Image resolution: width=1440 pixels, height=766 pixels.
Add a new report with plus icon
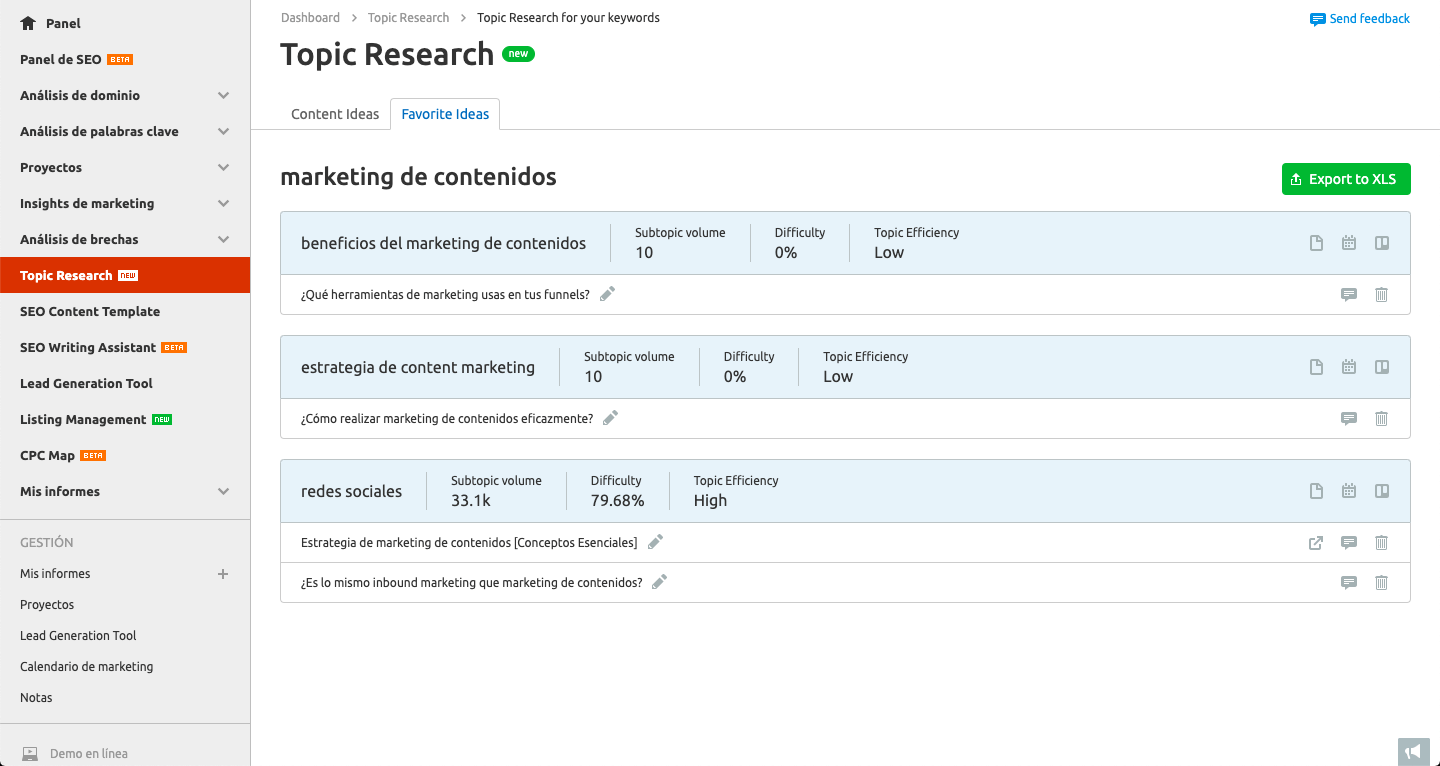pos(223,574)
